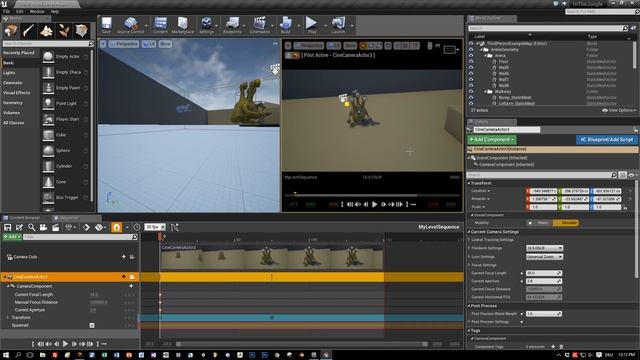Toggle visibility of the Floor actor
The height and width of the screenshot is (360, 640).
[471, 62]
